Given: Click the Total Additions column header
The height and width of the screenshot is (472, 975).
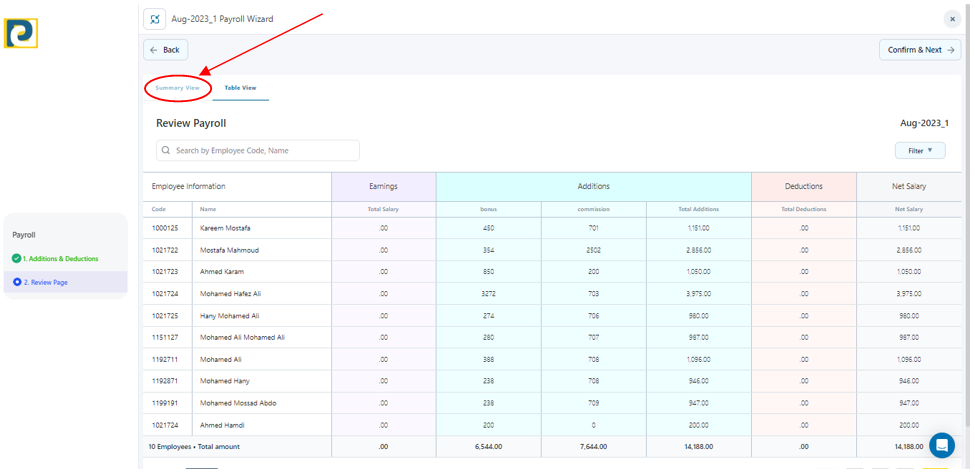Looking at the screenshot, I should [x=698, y=209].
